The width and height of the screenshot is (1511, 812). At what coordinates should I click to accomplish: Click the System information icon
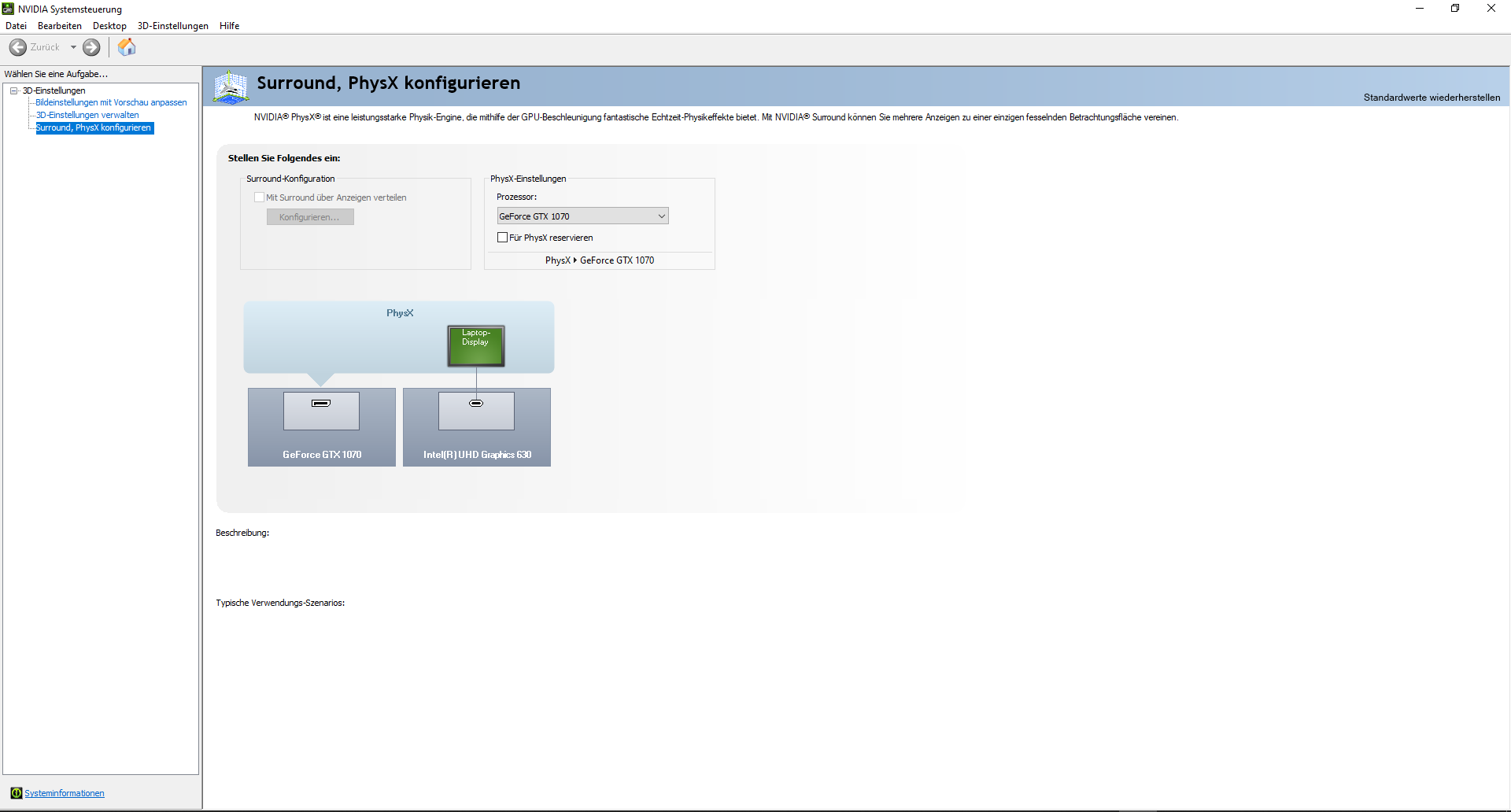[x=16, y=793]
